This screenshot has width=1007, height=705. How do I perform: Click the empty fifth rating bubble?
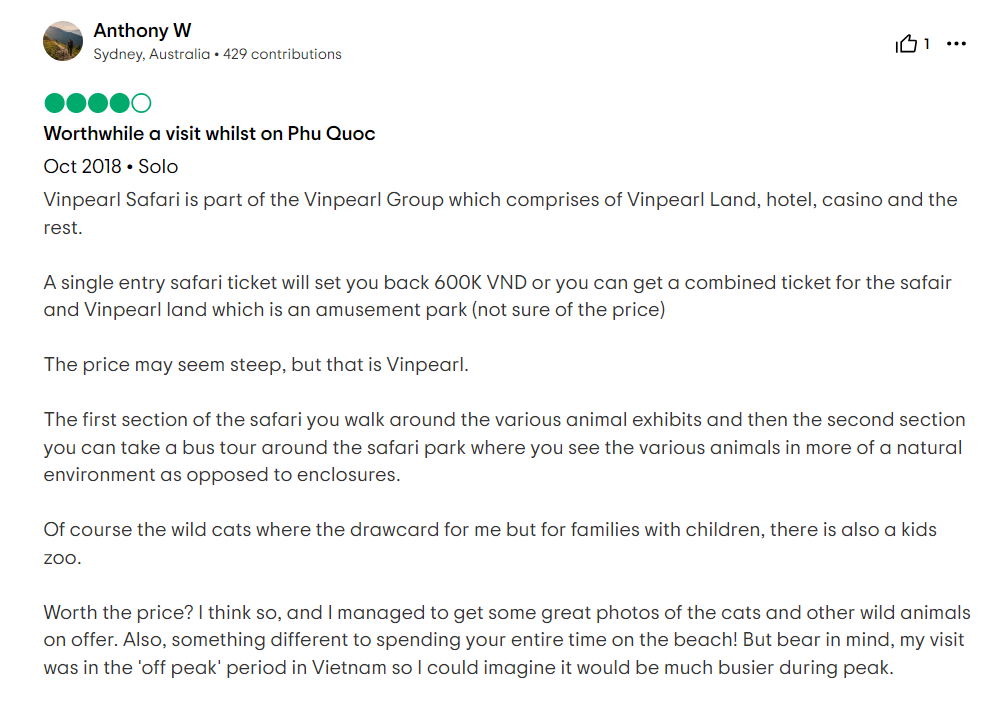point(141,102)
